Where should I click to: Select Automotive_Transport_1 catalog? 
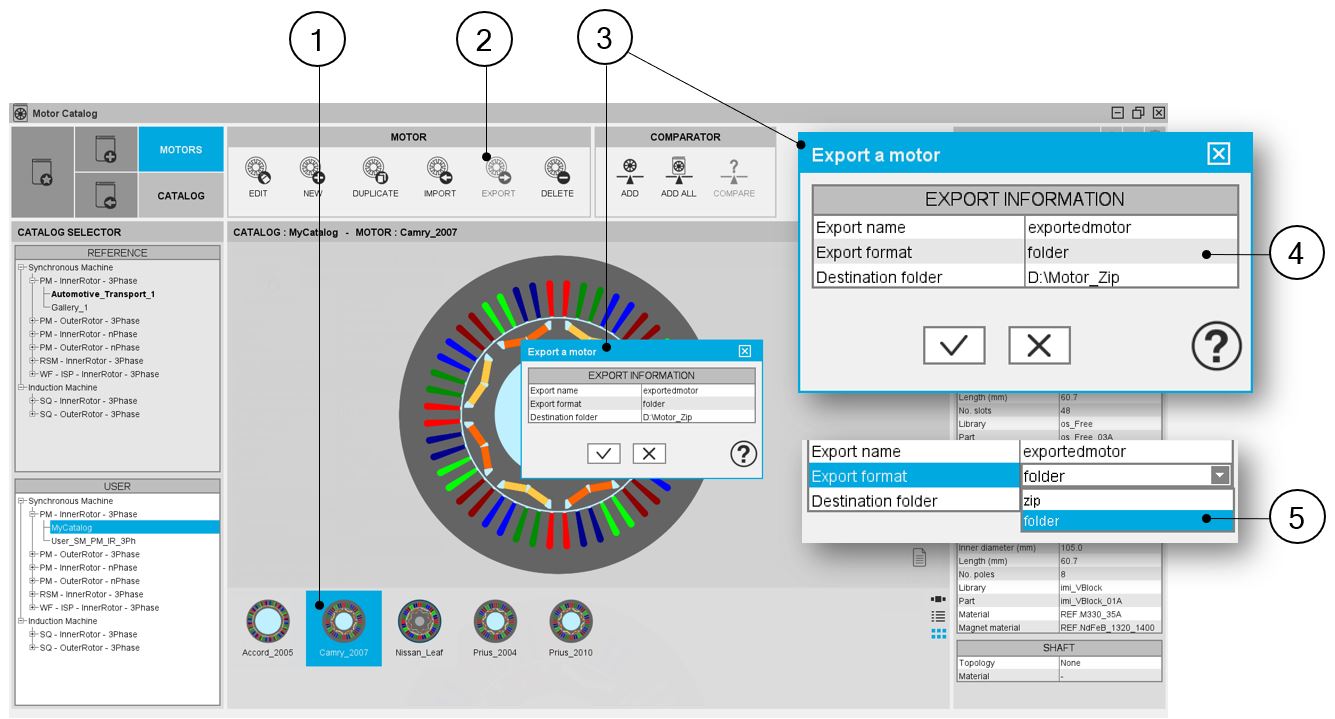pyautogui.click(x=103, y=294)
